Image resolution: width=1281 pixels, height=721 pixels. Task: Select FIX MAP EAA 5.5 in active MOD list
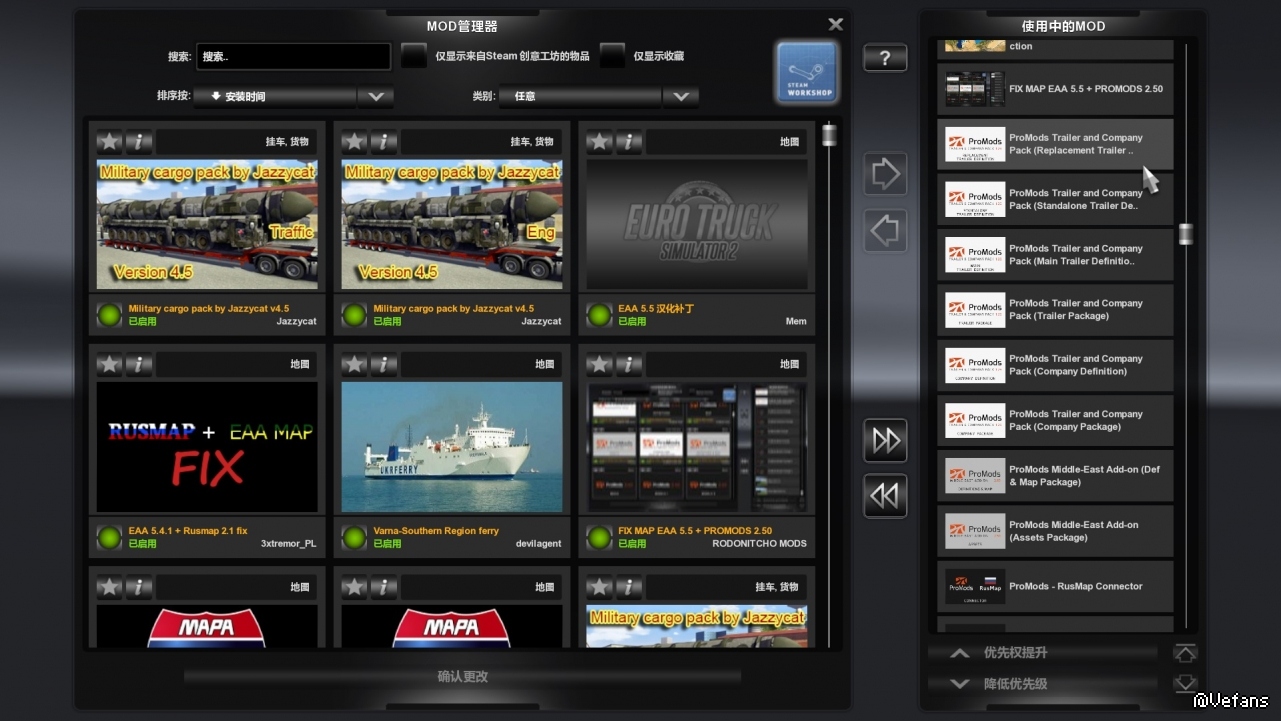pos(1055,89)
